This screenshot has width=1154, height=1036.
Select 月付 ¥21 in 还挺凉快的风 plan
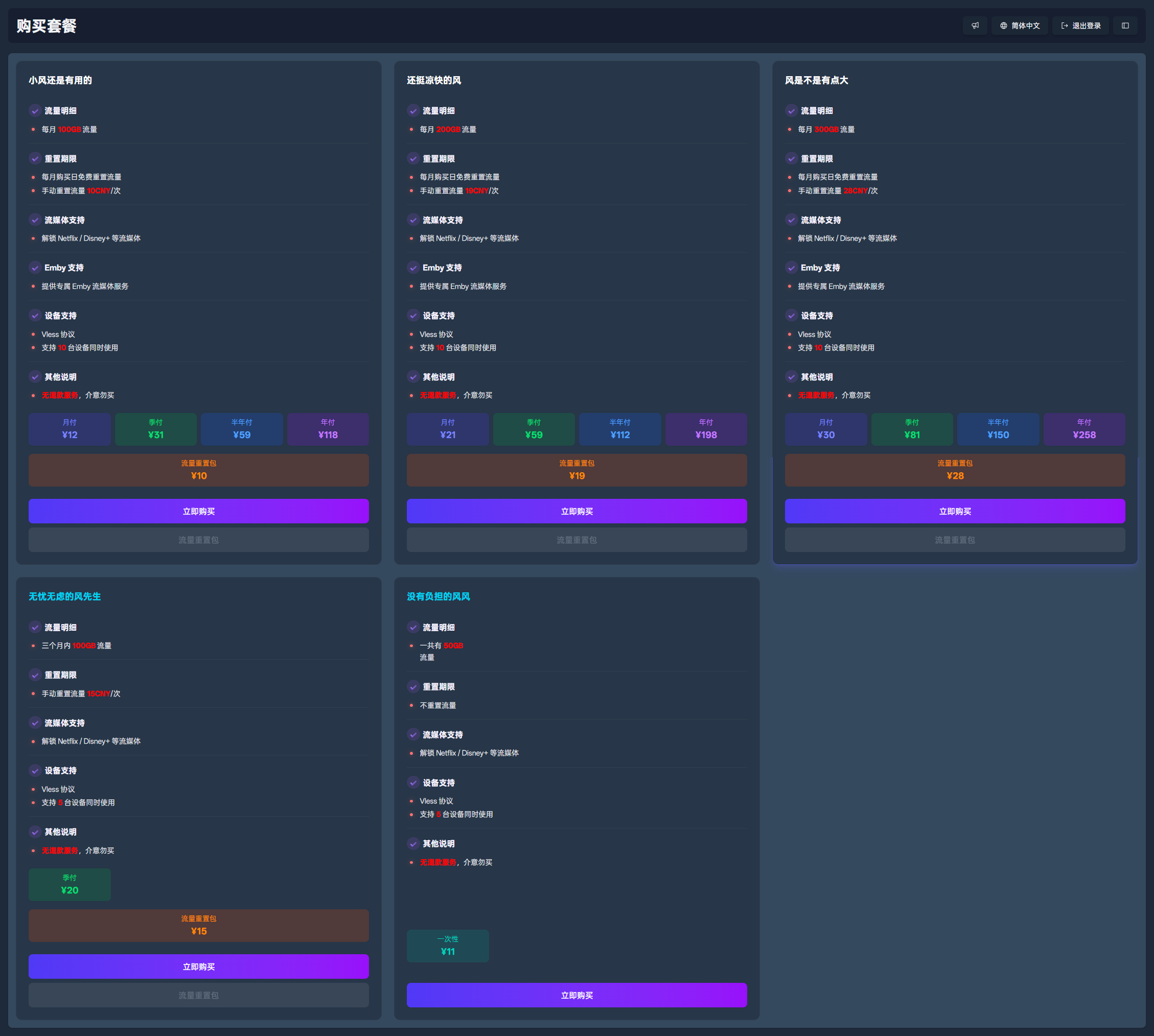pos(448,429)
